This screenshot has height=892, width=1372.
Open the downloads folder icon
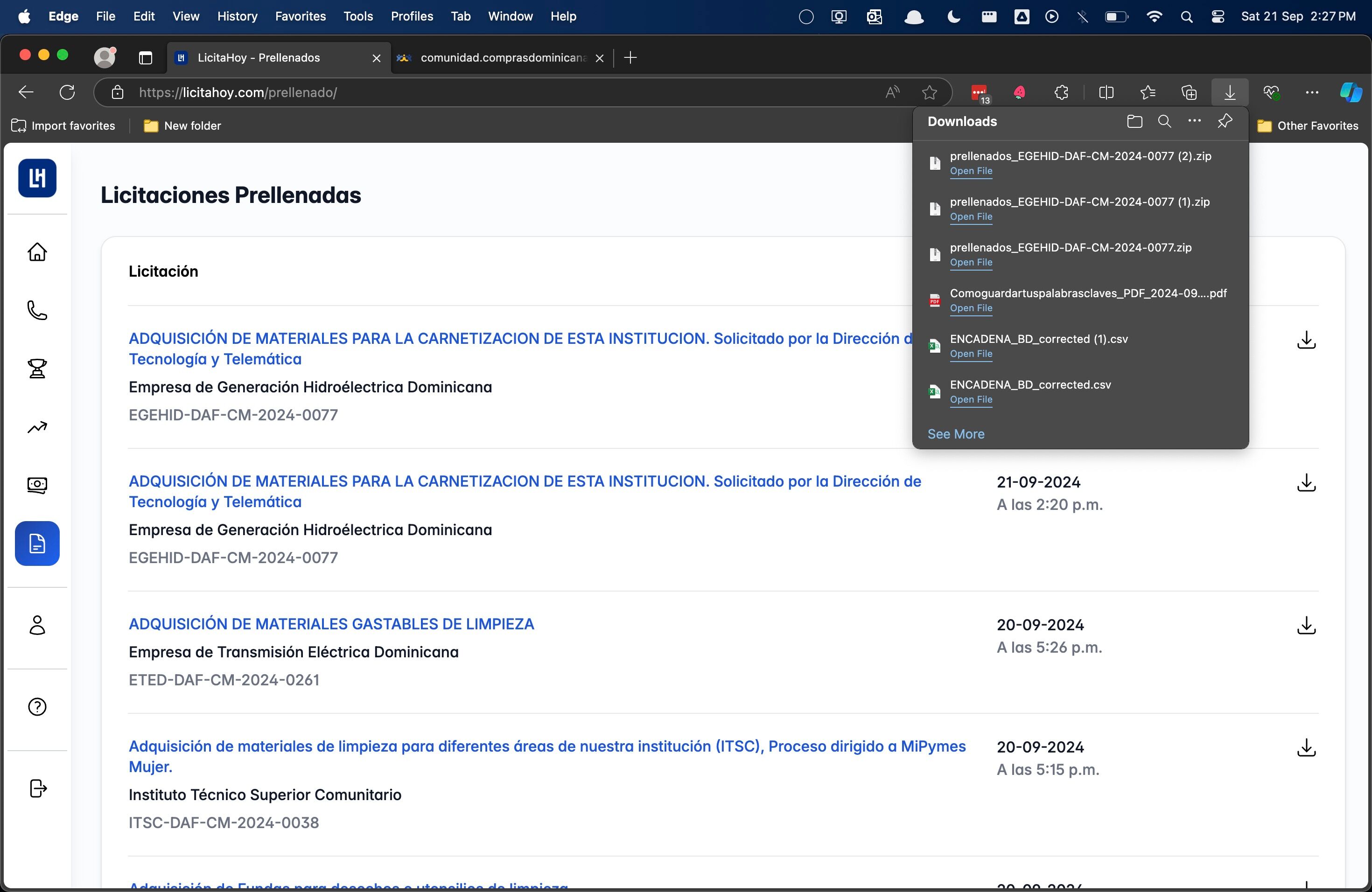click(x=1134, y=122)
